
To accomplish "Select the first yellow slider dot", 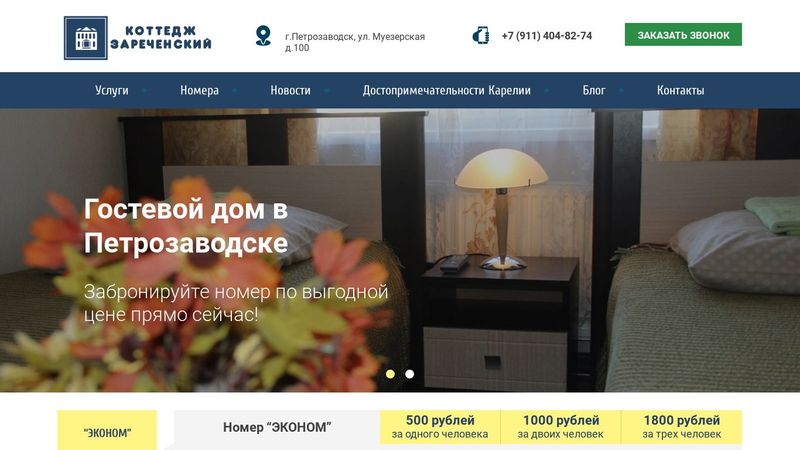I will (x=390, y=374).
